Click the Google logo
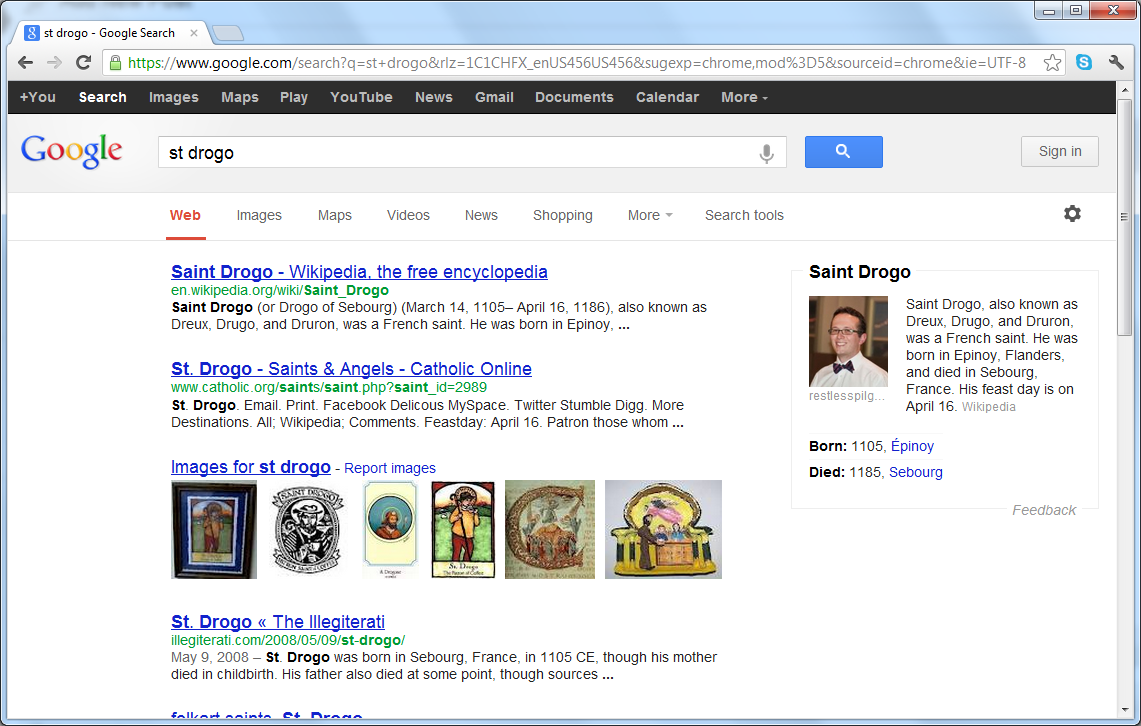This screenshot has width=1141, height=726. coord(71,151)
